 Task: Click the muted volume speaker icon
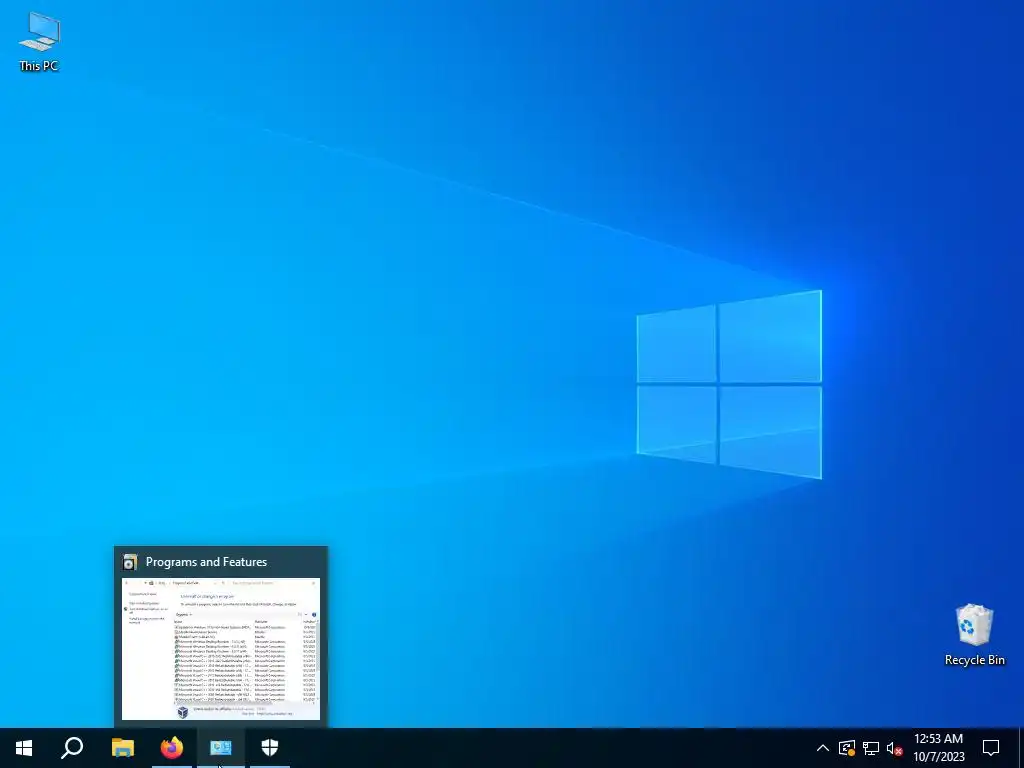[x=895, y=748]
